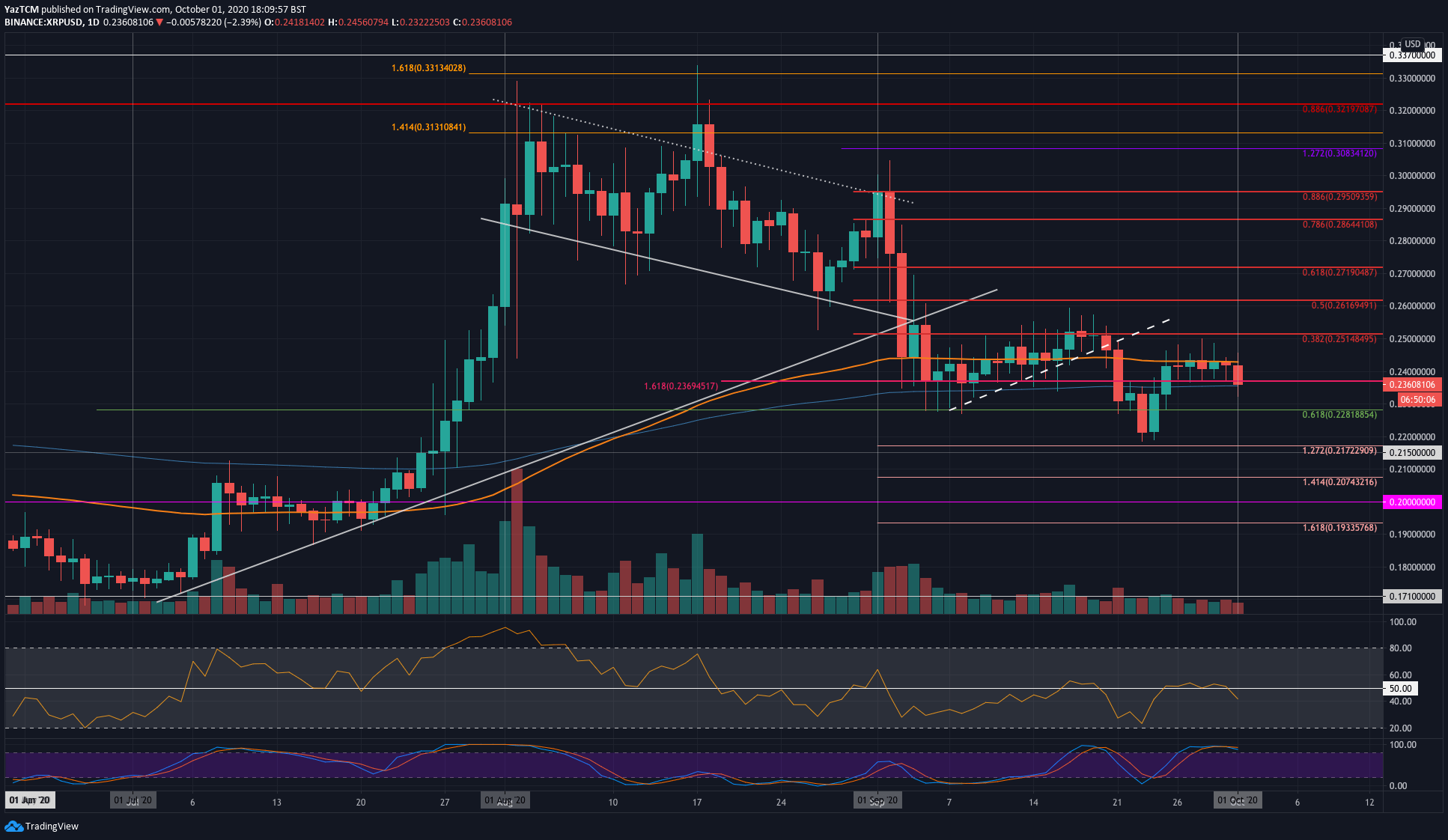Select the orange 1.618(0.33134028) Fibonacci label

pos(428,68)
